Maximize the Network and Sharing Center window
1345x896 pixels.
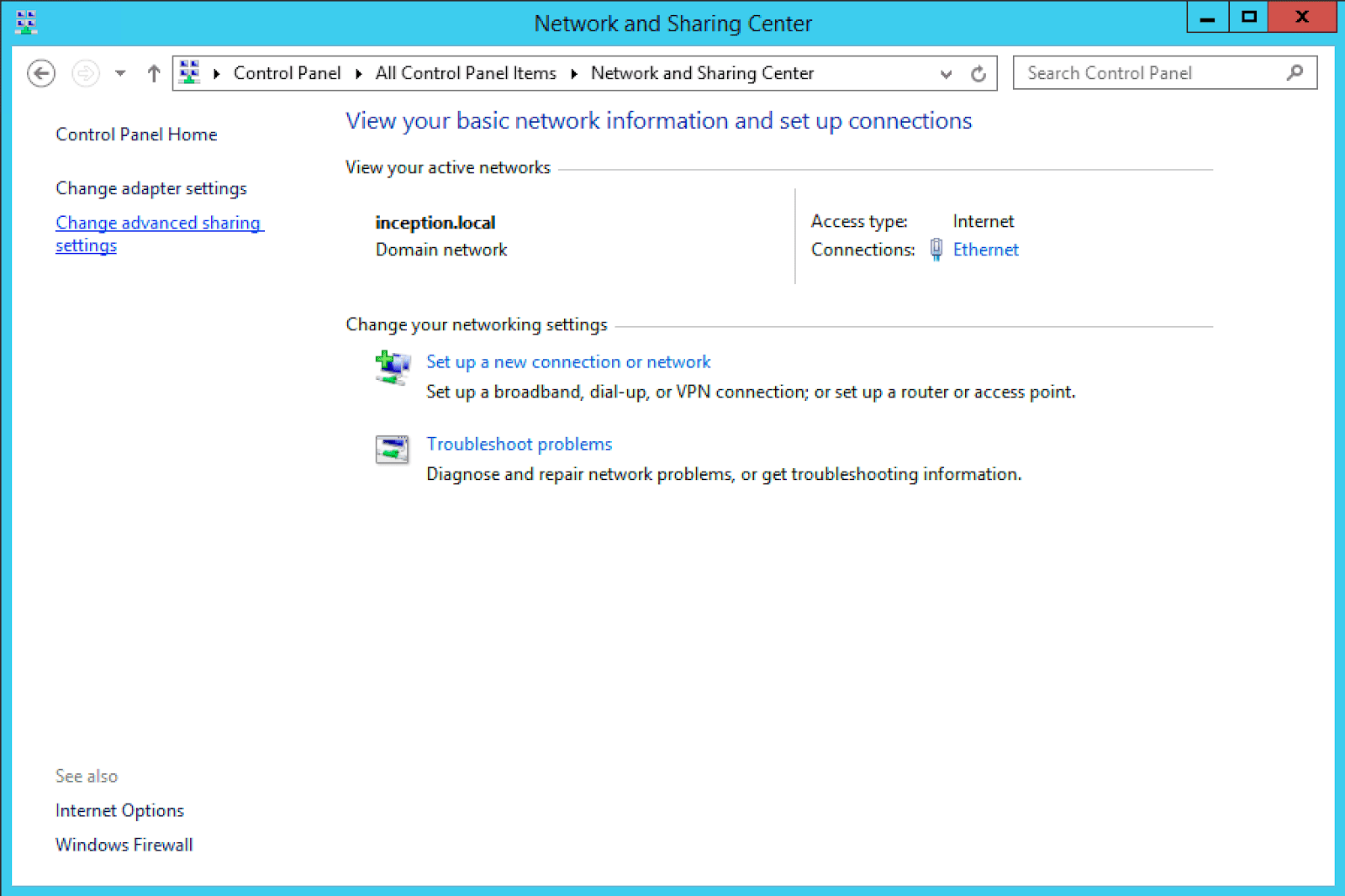(x=1249, y=17)
